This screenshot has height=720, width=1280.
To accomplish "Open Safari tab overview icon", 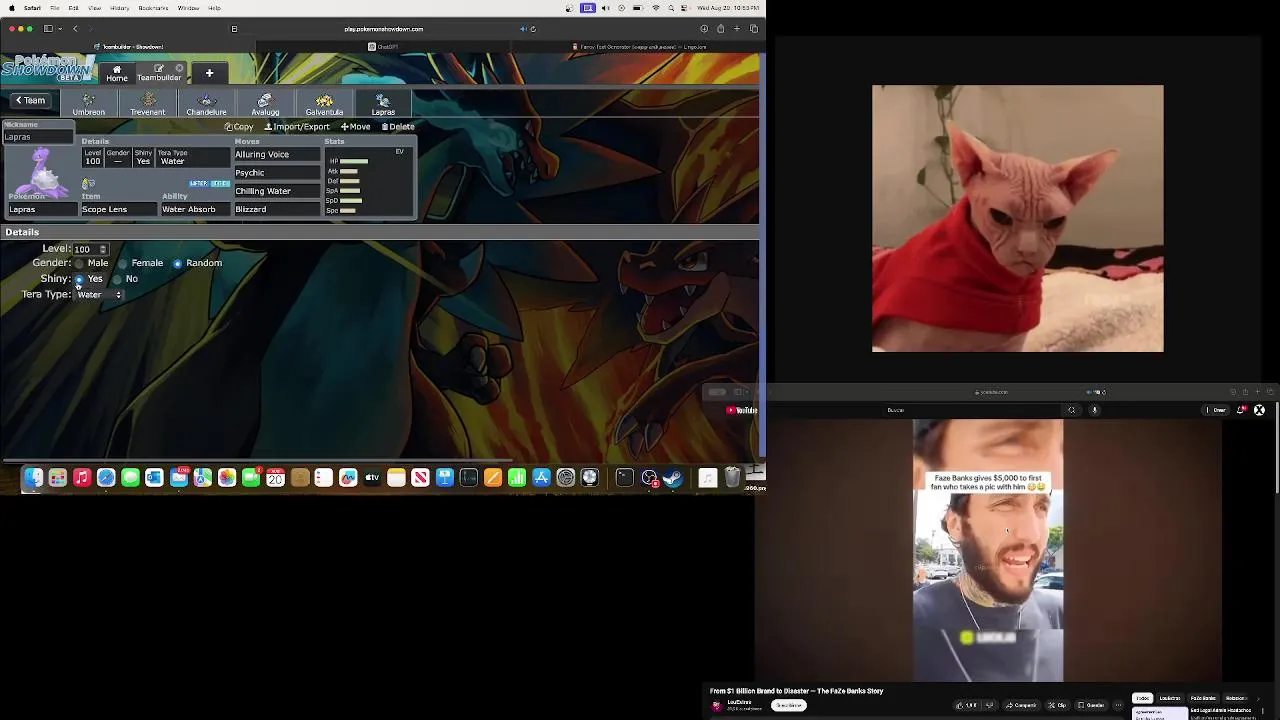I will 754,29.
